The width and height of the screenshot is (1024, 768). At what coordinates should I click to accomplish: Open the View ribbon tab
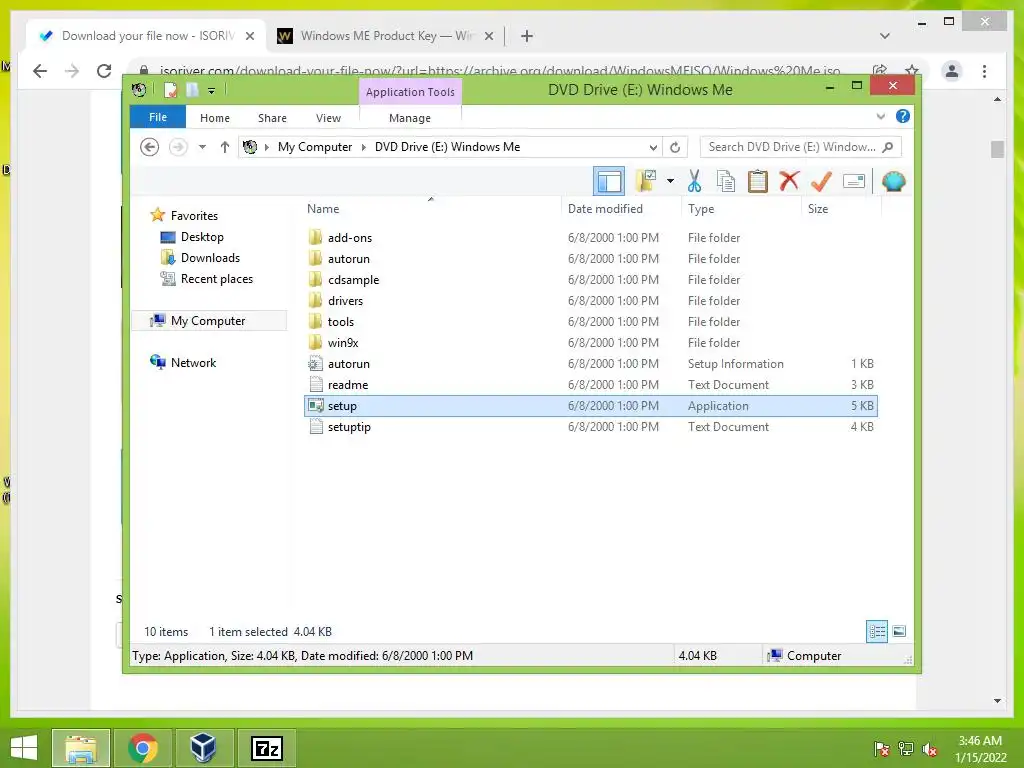pyautogui.click(x=328, y=118)
